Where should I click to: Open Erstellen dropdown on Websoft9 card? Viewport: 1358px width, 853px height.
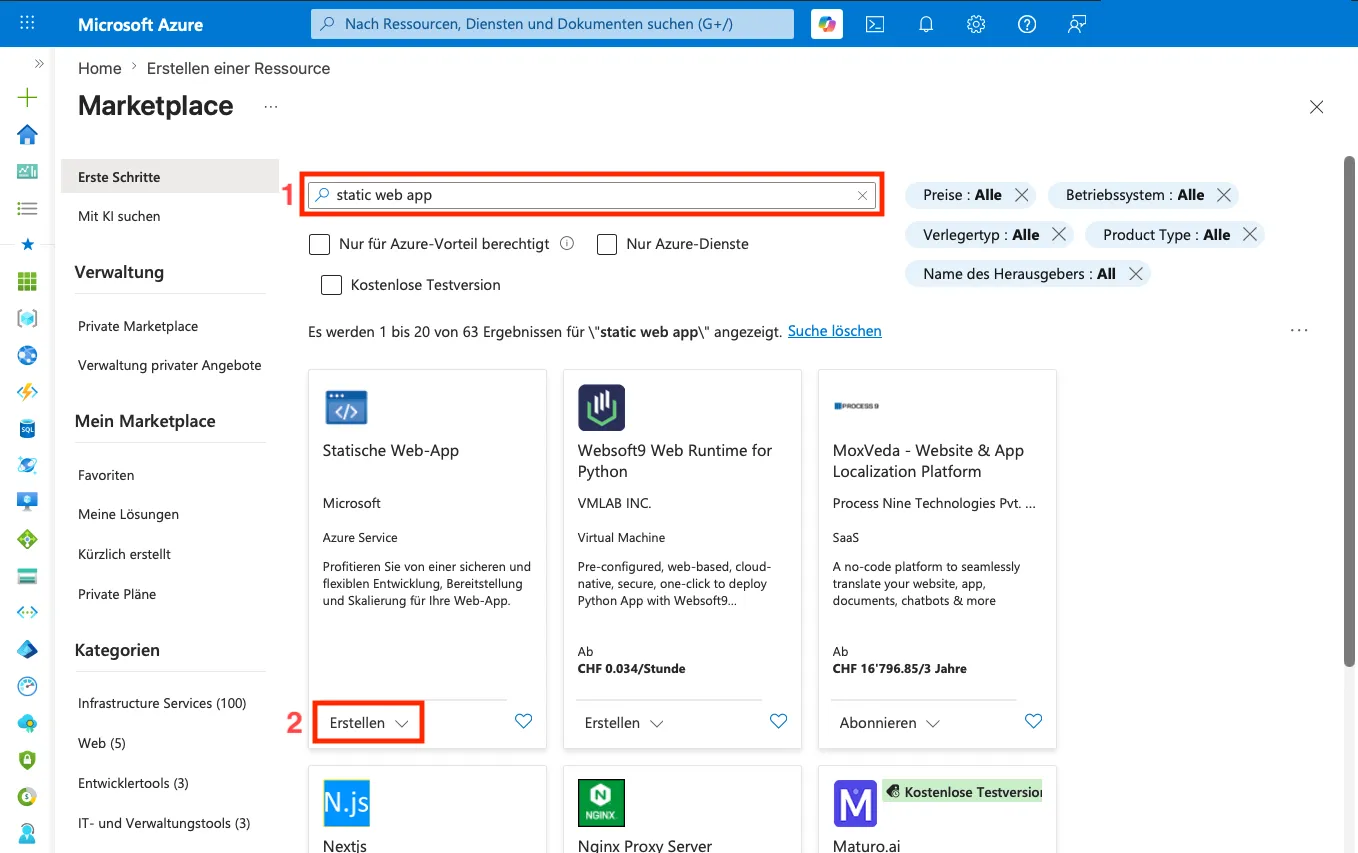click(624, 723)
